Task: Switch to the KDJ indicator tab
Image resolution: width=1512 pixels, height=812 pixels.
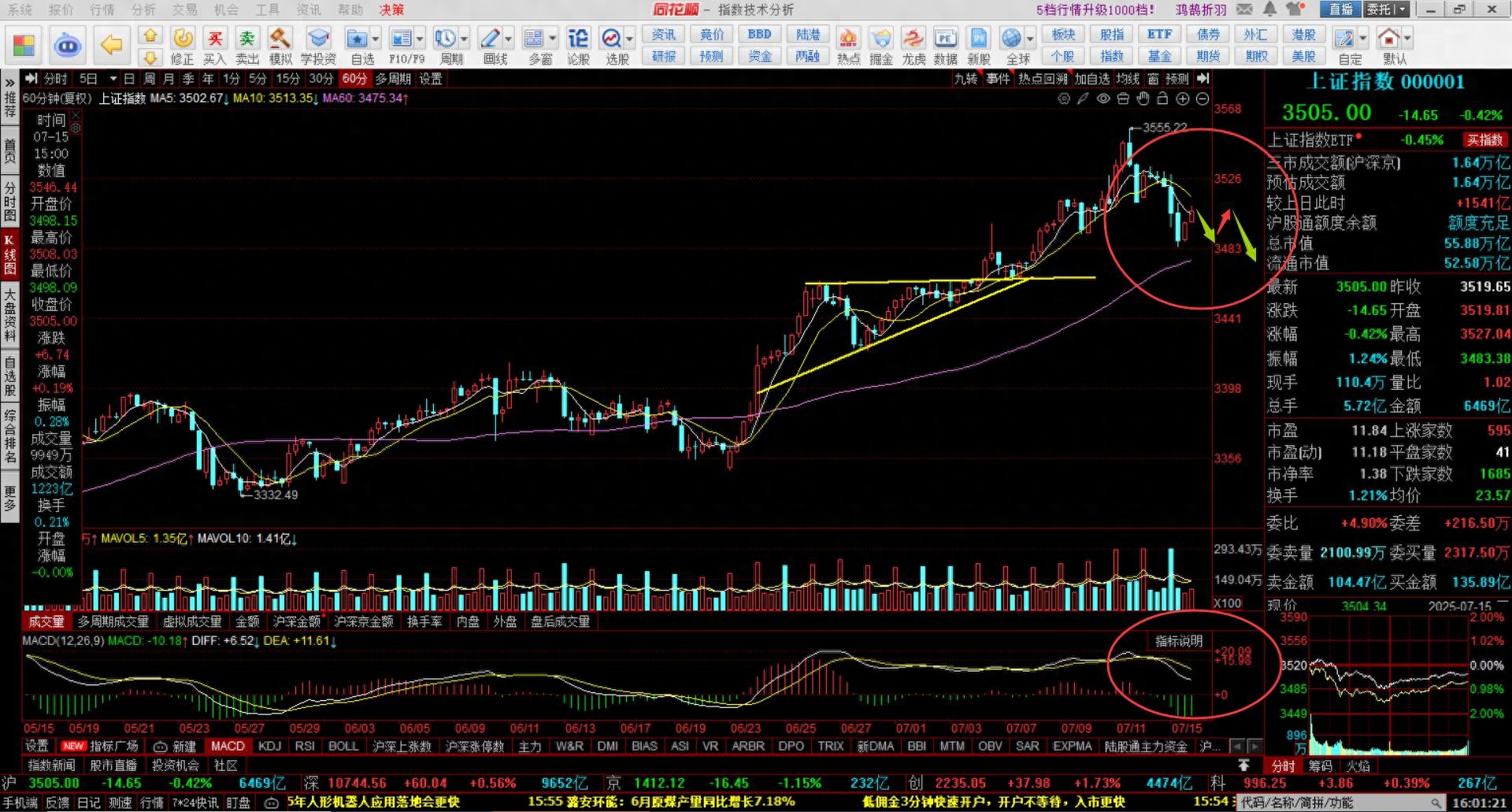Action: 269,746
